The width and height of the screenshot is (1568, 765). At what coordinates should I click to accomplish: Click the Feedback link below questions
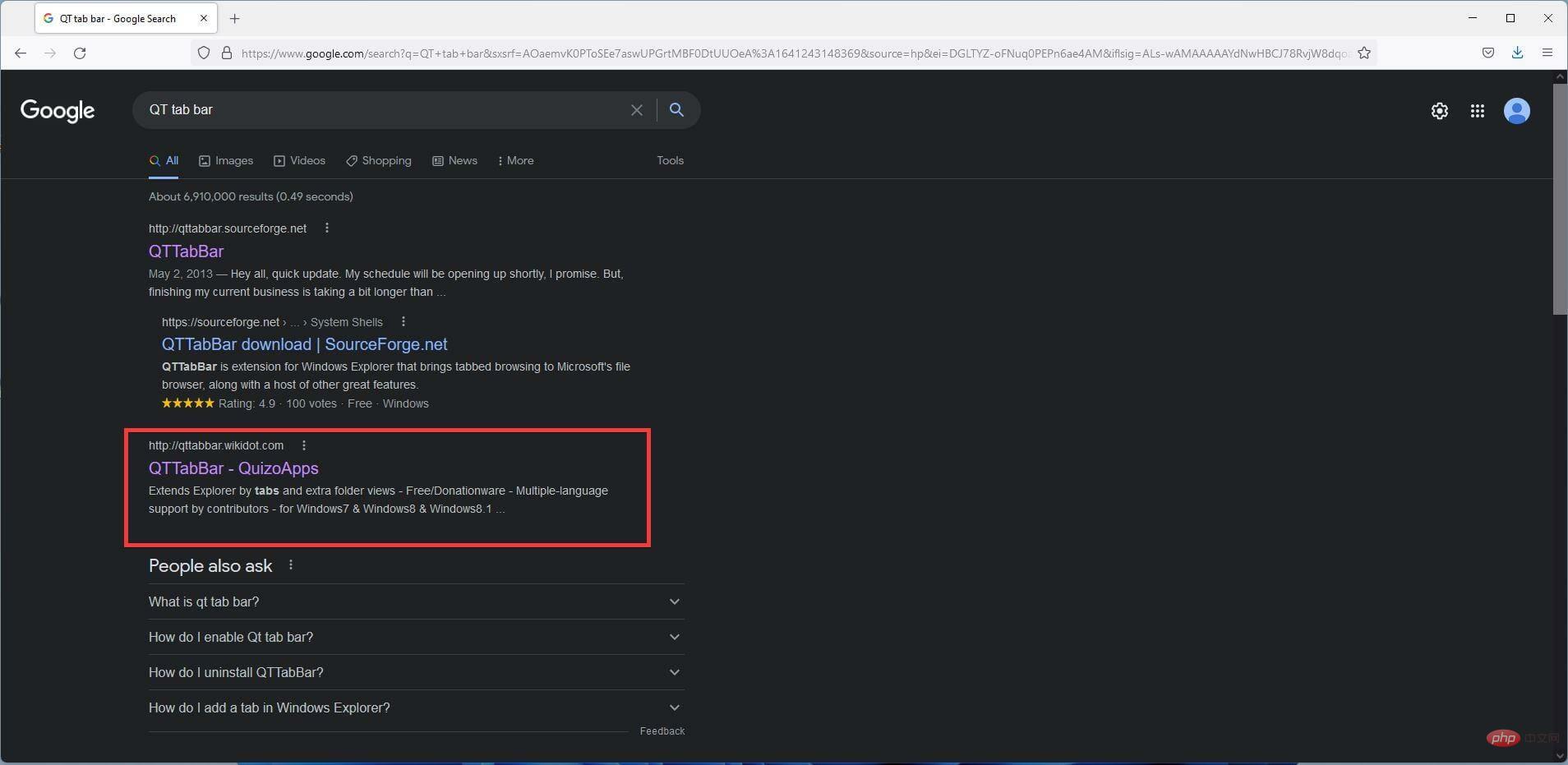click(662, 730)
